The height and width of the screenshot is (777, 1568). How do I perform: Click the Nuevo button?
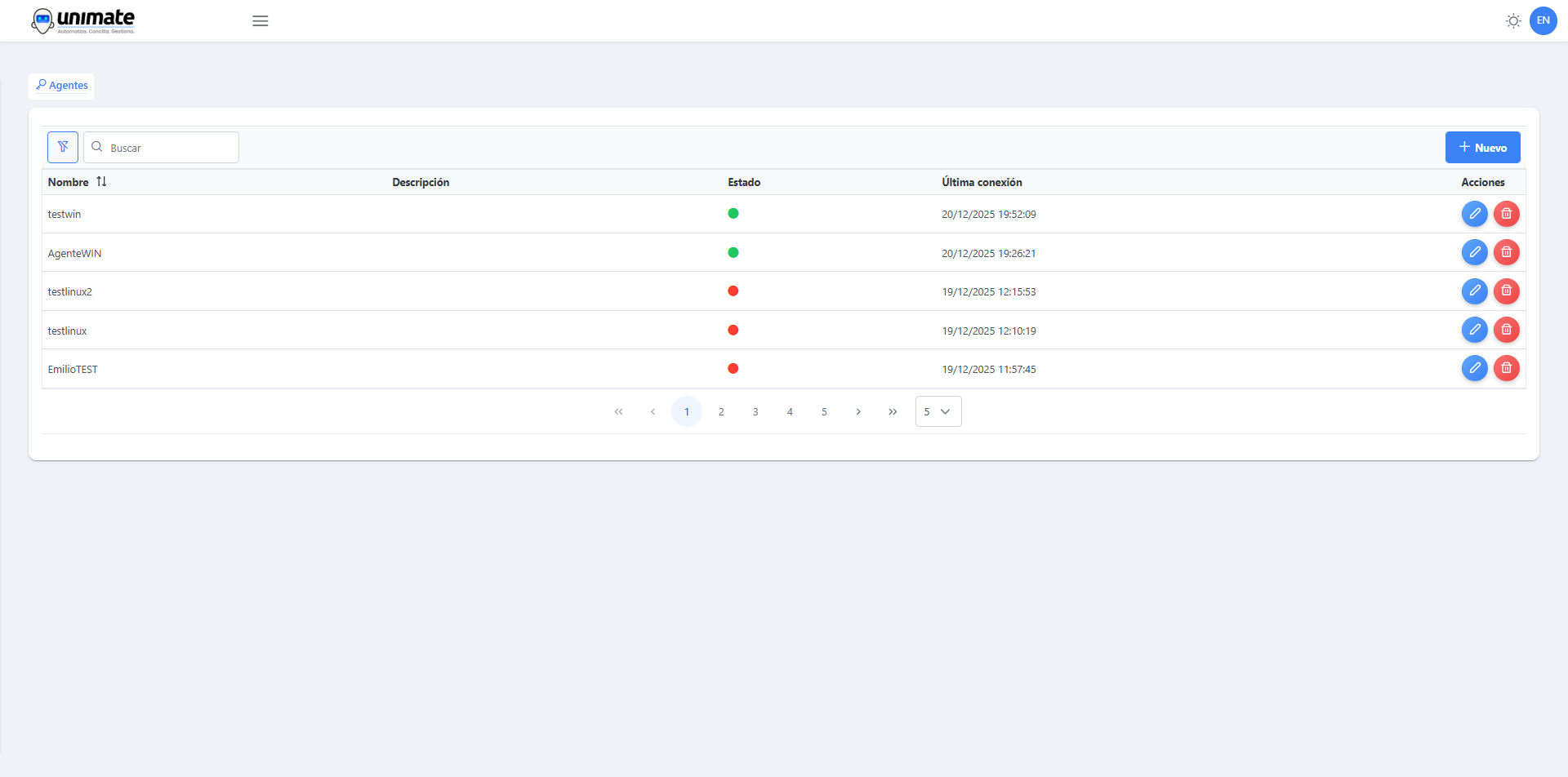coord(1482,148)
